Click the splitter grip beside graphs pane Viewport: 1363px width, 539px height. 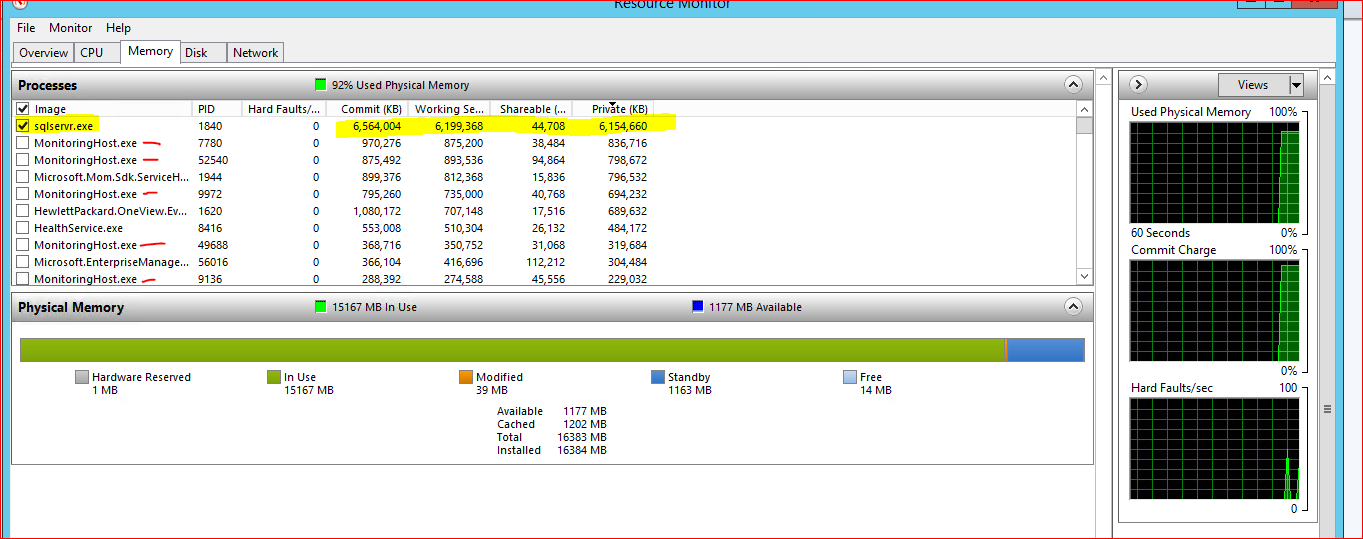1328,408
